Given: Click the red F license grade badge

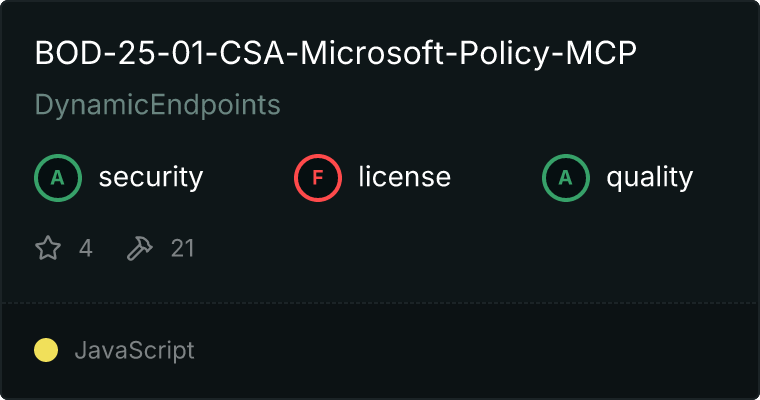Looking at the screenshot, I should pyautogui.click(x=318, y=178).
